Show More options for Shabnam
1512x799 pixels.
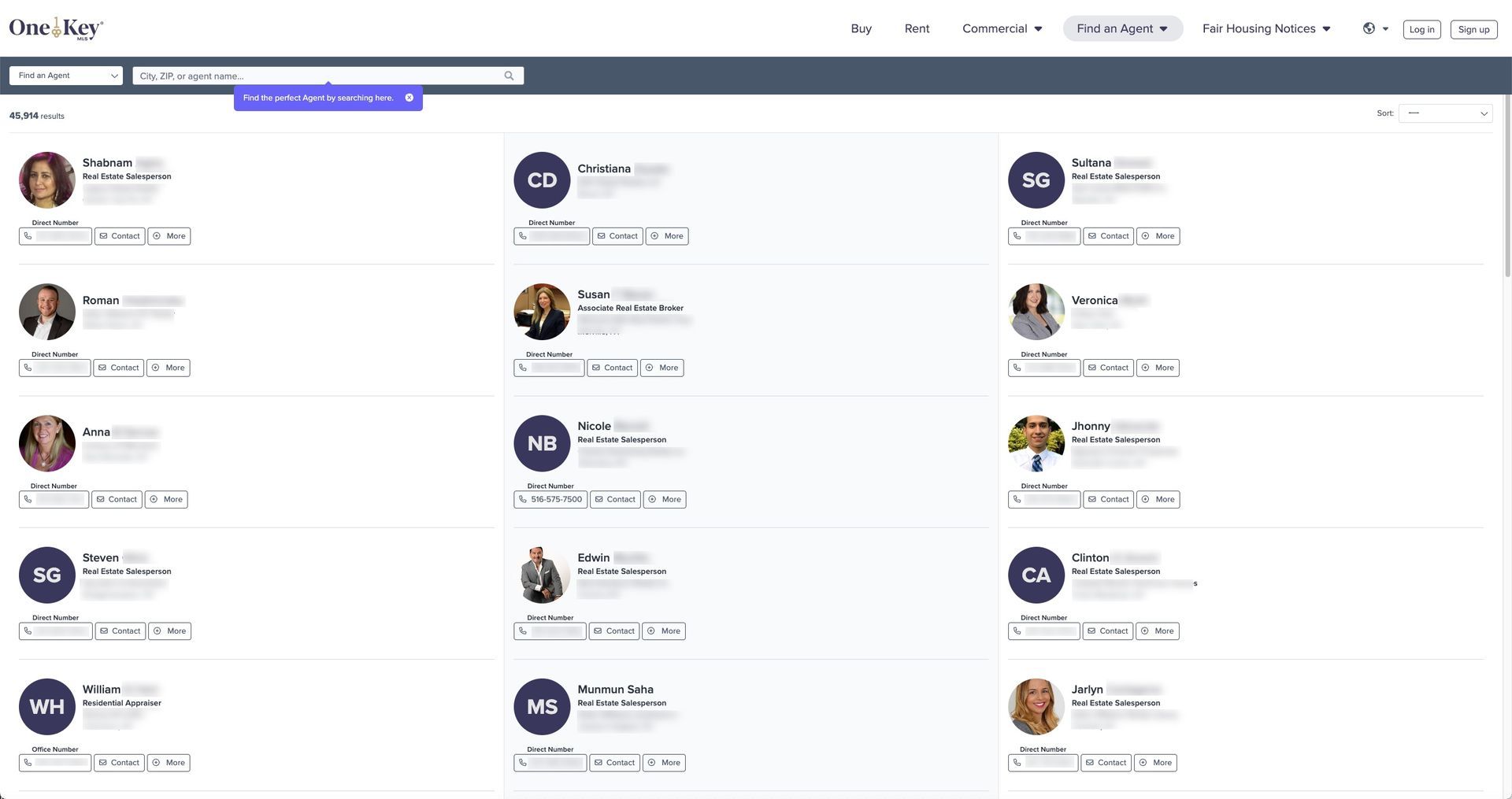pyautogui.click(x=169, y=236)
